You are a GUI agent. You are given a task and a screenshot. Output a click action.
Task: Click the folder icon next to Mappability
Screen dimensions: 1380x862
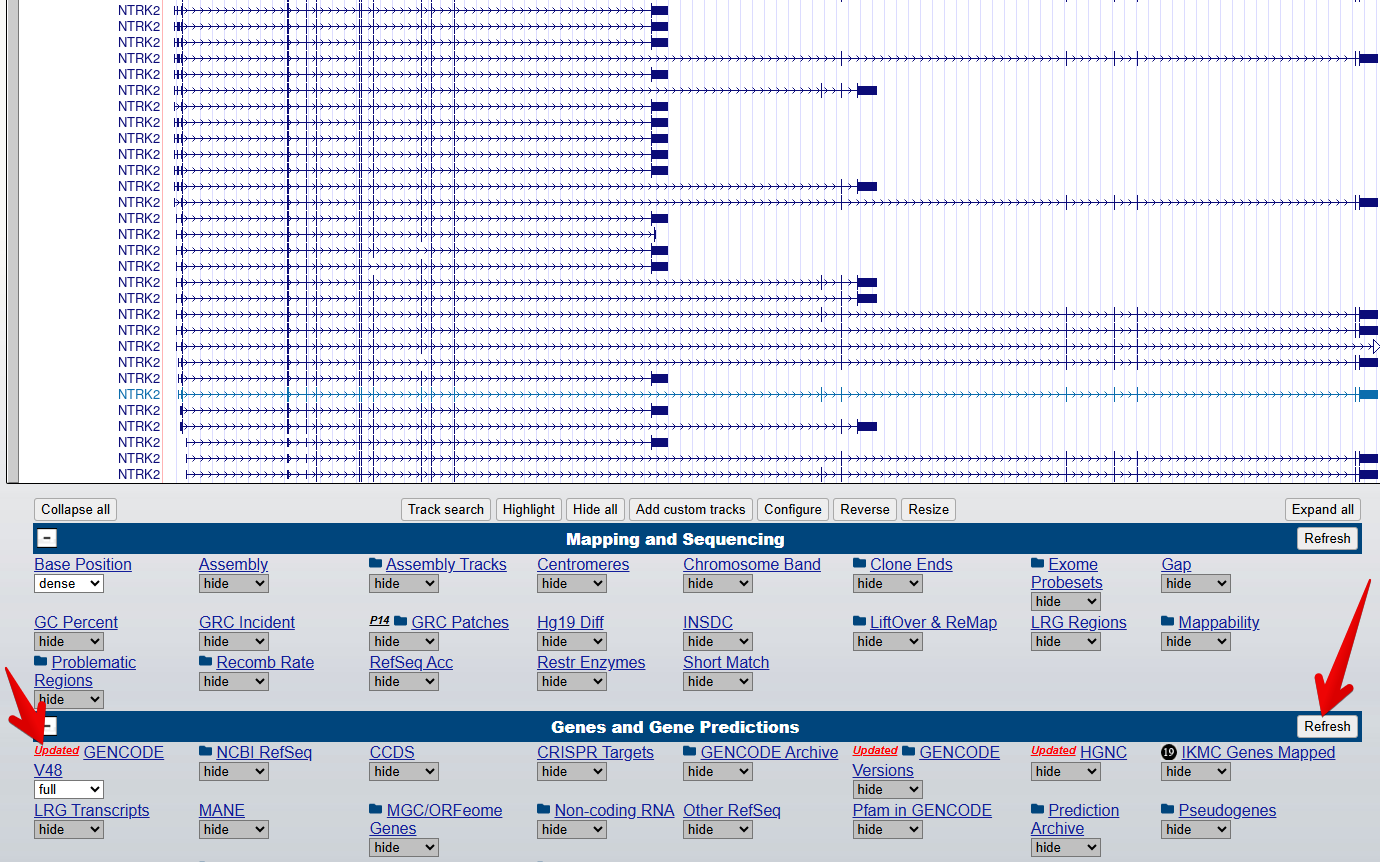[x=1168, y=622]
